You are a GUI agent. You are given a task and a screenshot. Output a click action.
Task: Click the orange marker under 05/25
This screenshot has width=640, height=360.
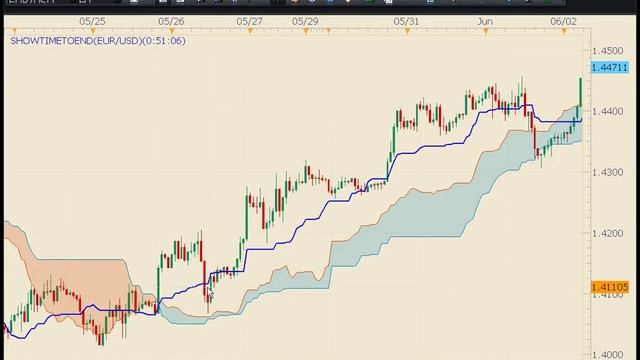(x=93, y=31)
